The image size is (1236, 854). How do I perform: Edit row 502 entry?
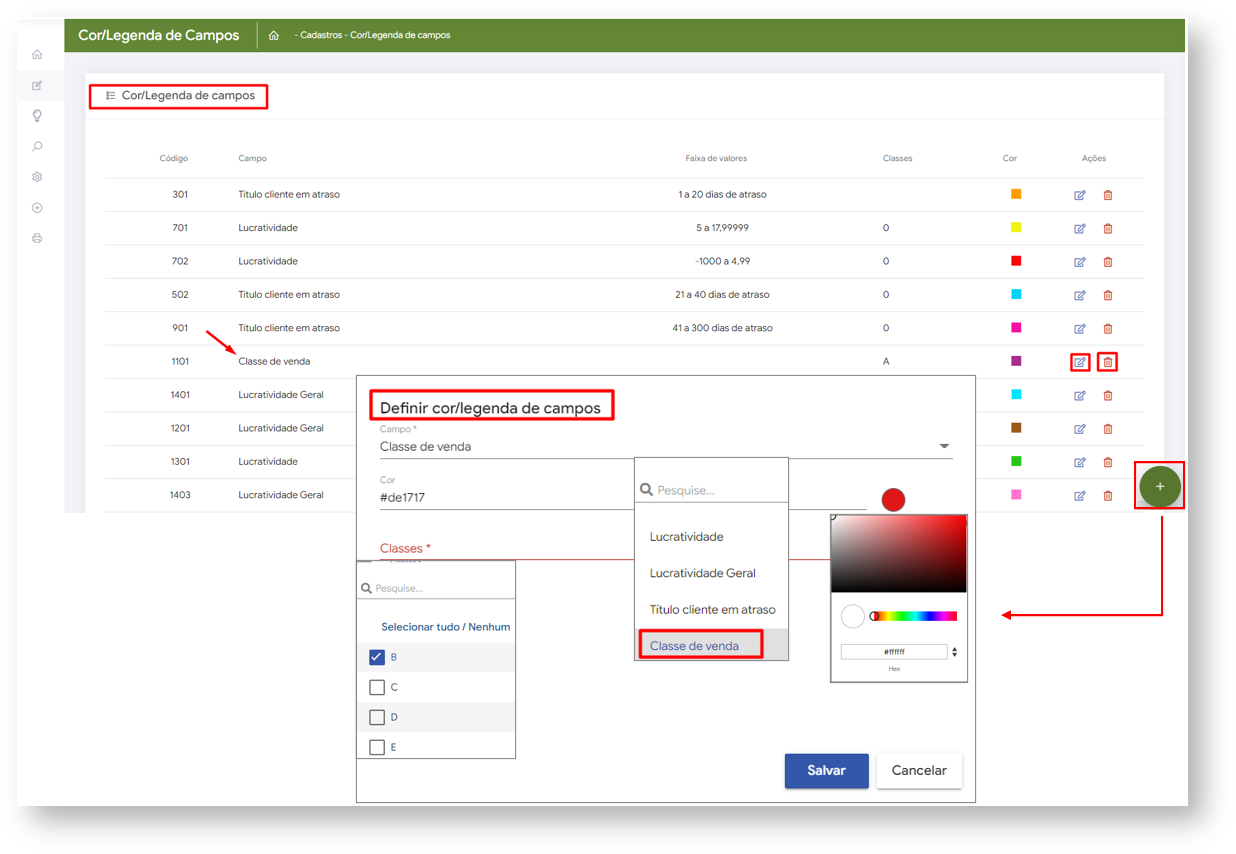click(1080, 295)
